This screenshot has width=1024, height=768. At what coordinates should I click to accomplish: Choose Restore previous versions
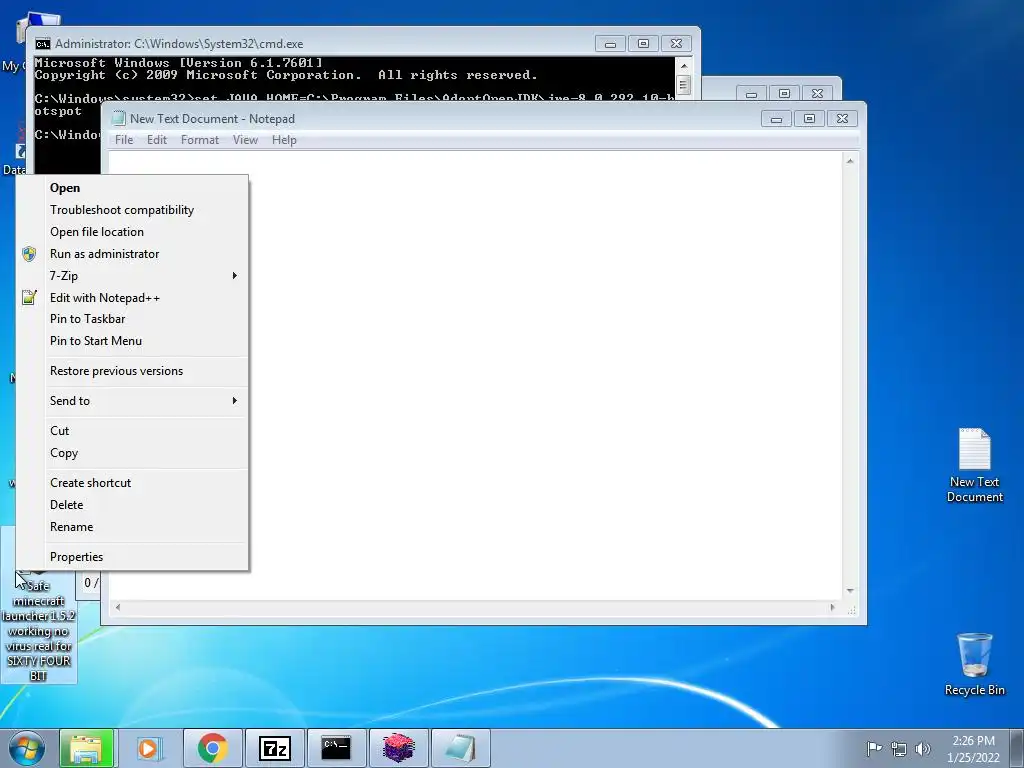pyautogui.click(x=132, y=371)
